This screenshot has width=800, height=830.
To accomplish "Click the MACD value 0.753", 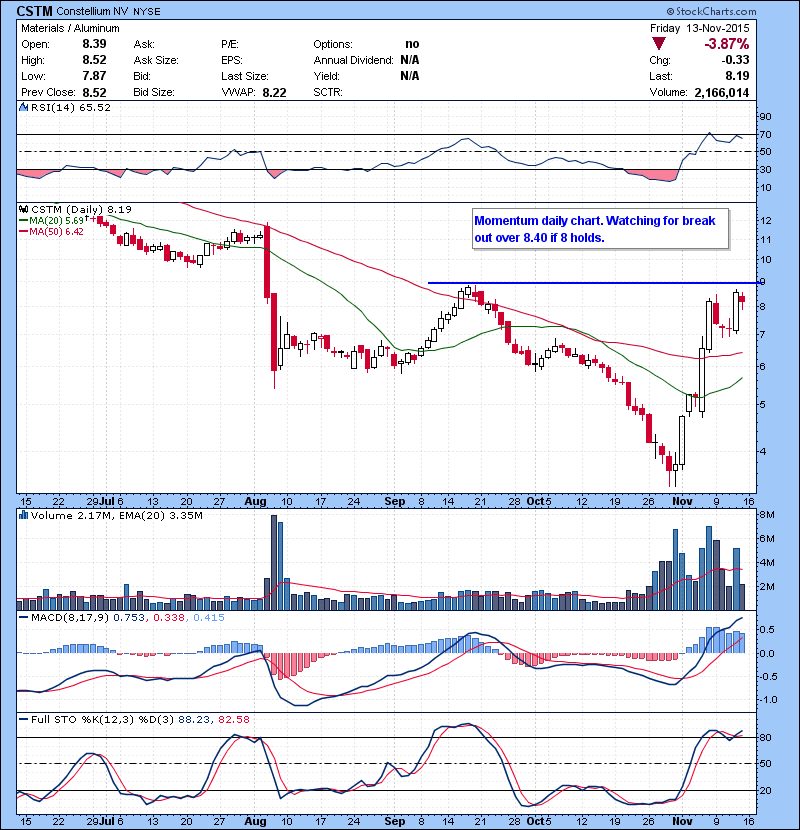I will (x=129, y=618).
